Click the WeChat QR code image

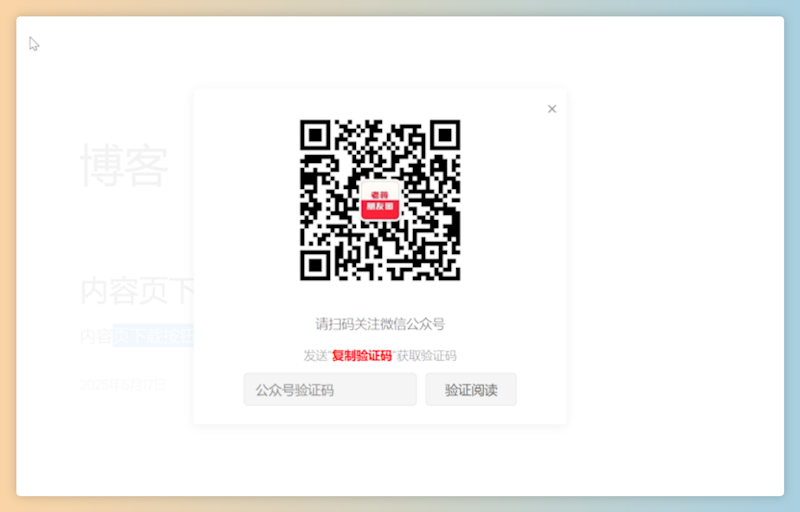pyautogui.click(x=380, y=200)
